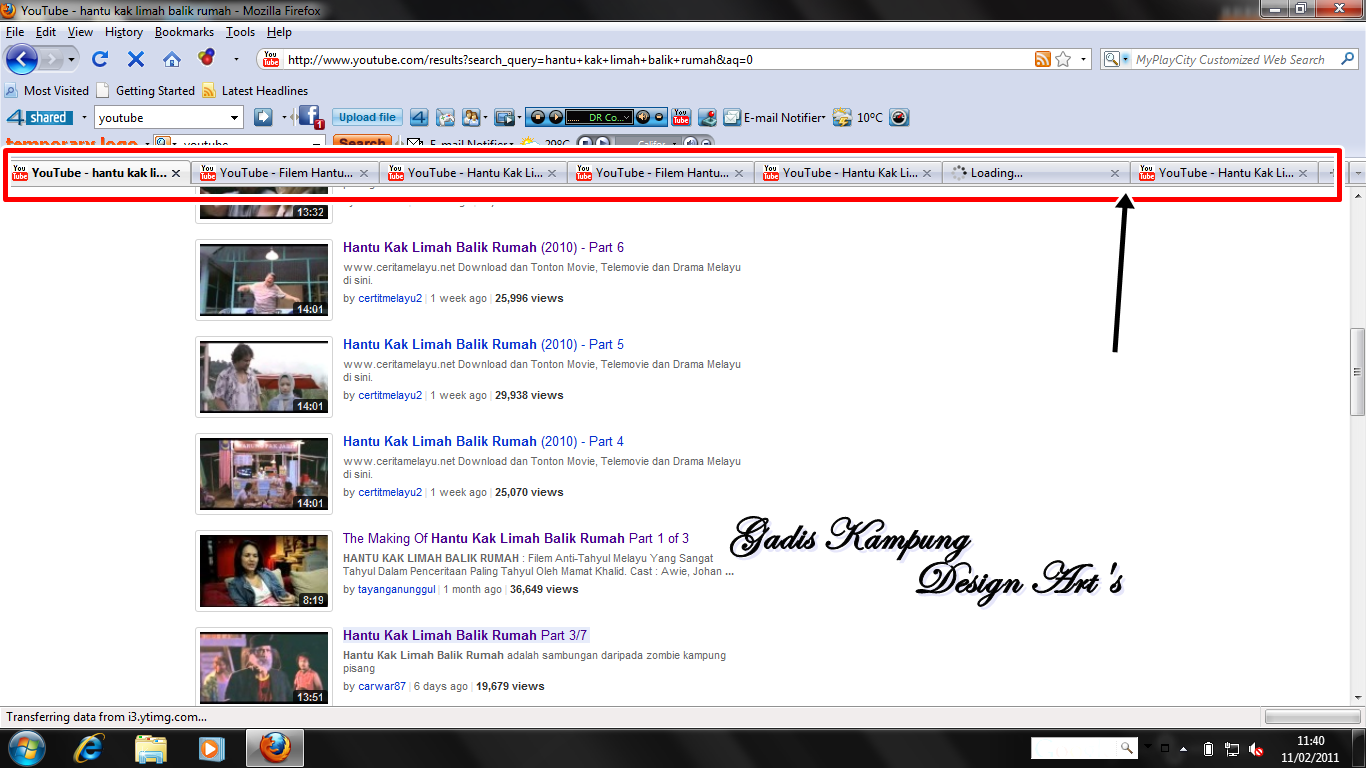Stop loading with the blue X button

(136, 59)
